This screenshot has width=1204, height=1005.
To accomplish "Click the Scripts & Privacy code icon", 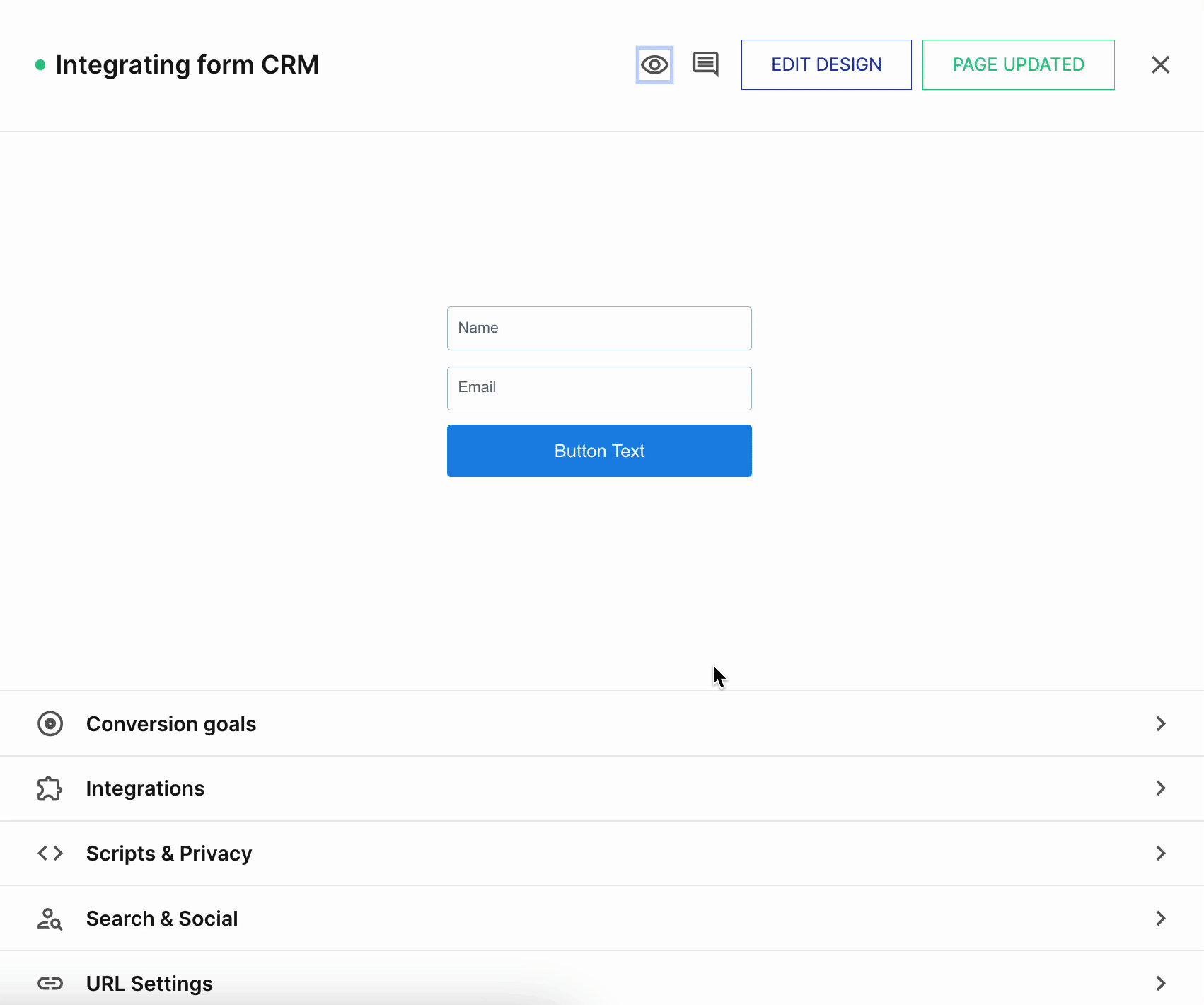I will coord(50,853).
